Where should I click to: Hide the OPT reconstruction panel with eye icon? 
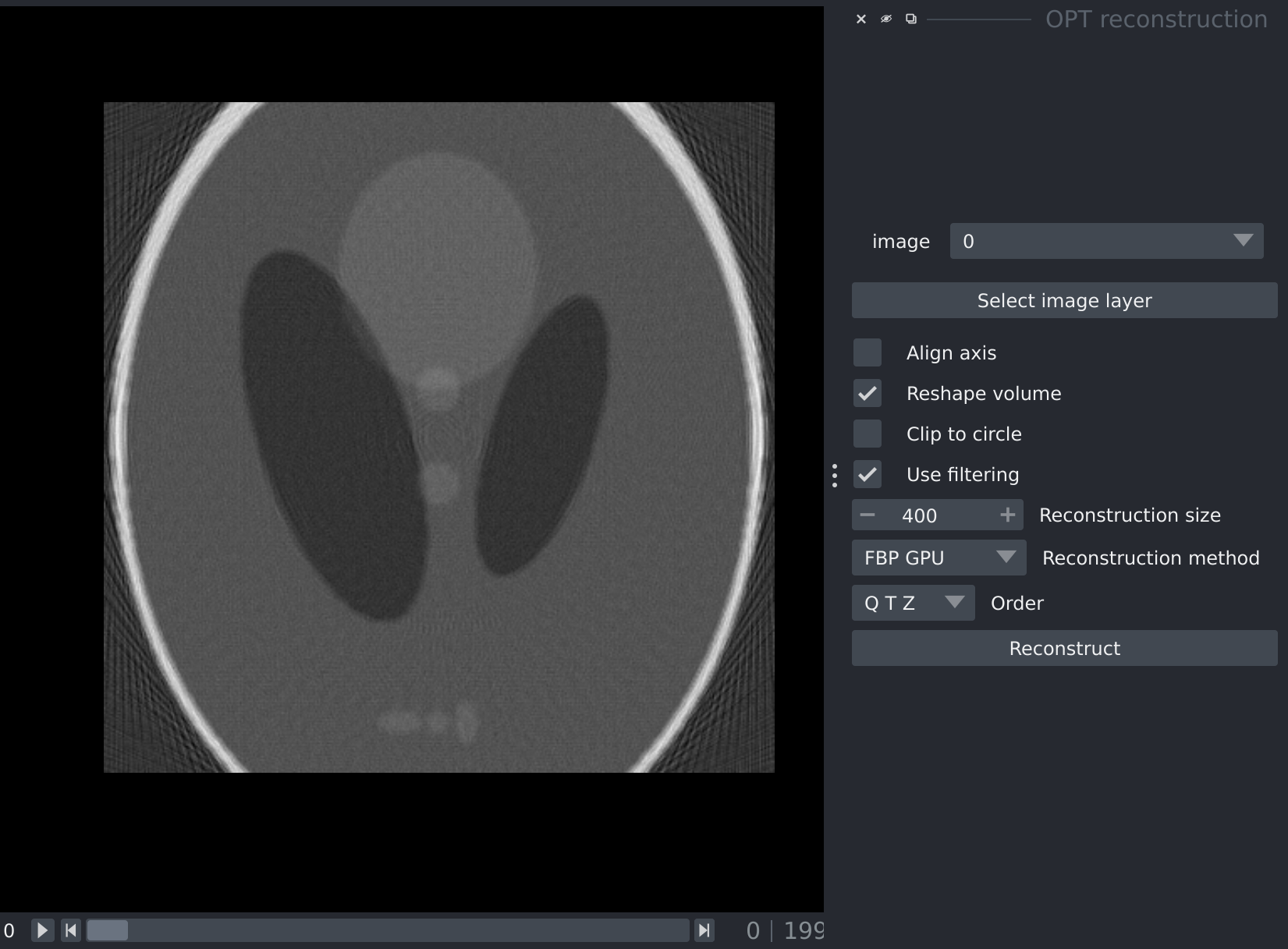coord(886,19)
